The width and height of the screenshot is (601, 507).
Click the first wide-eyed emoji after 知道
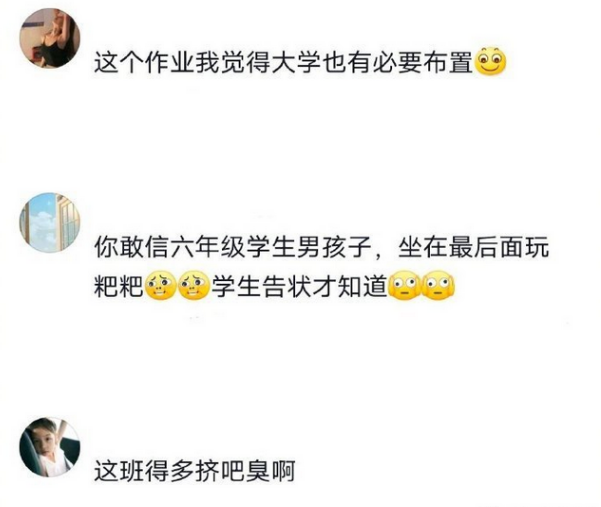(404, 286)
